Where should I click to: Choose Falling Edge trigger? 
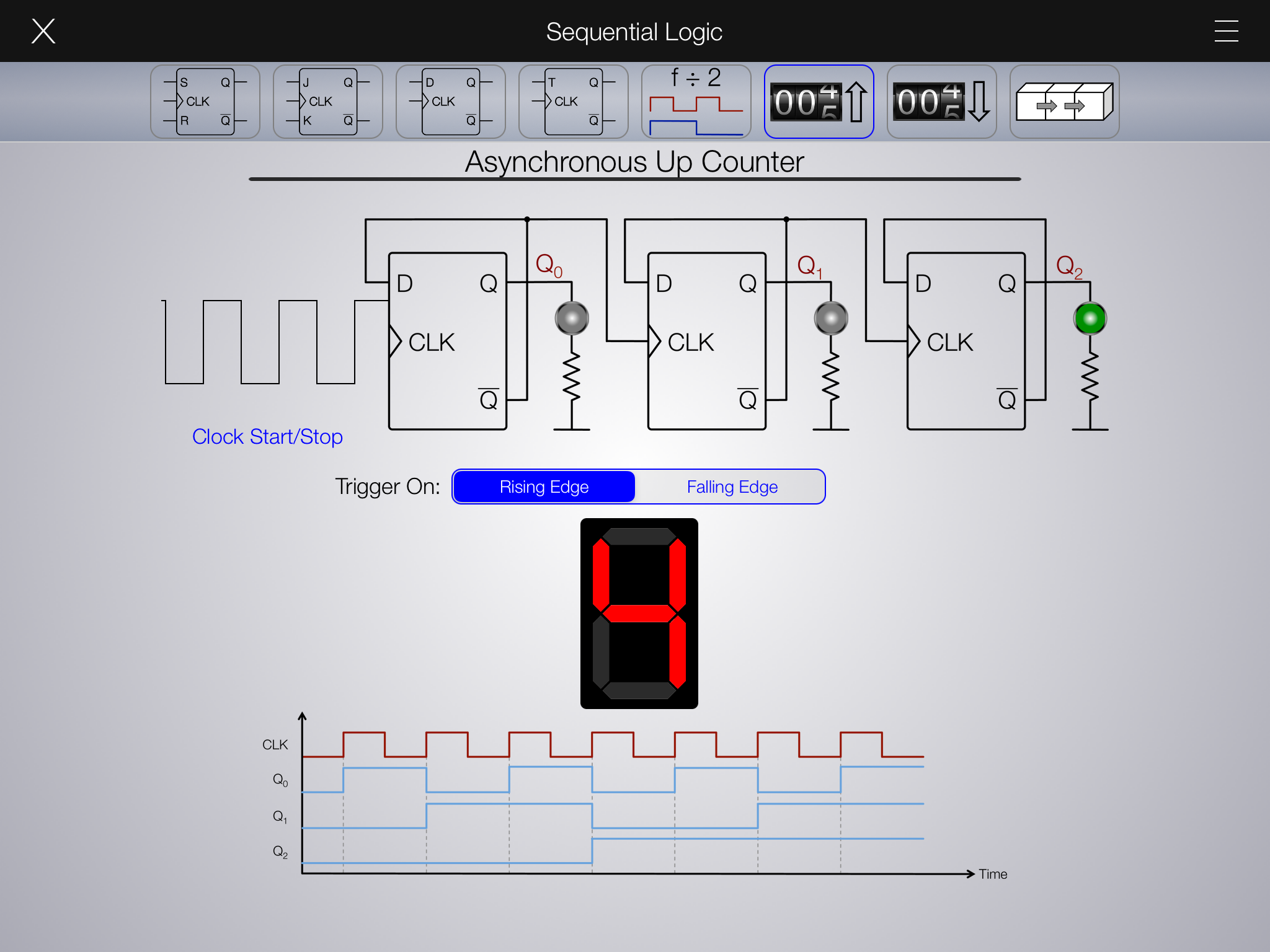point(732,487)
